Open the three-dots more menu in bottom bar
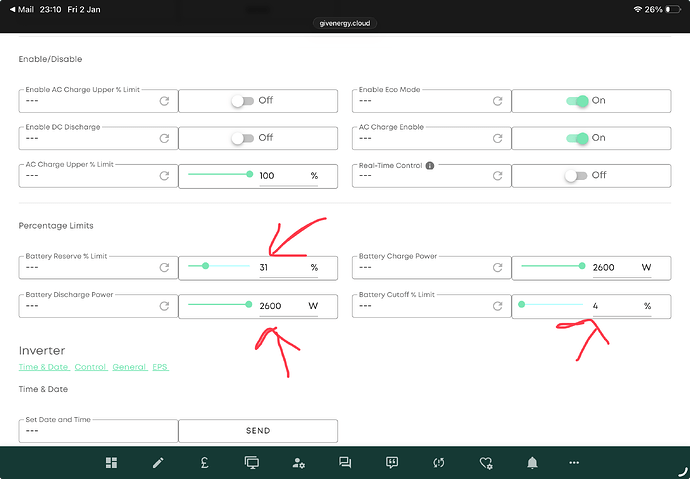690x479 pixels. click(x=574, y=463)
